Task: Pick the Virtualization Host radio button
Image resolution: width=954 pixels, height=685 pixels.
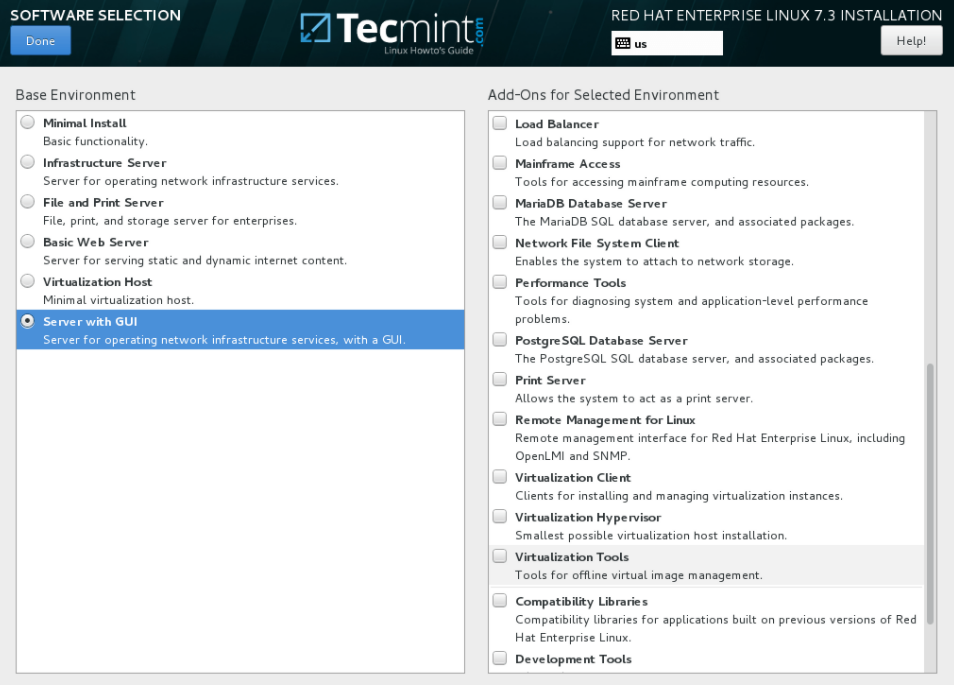Action: pyautogui.click(x=27, y=281)
